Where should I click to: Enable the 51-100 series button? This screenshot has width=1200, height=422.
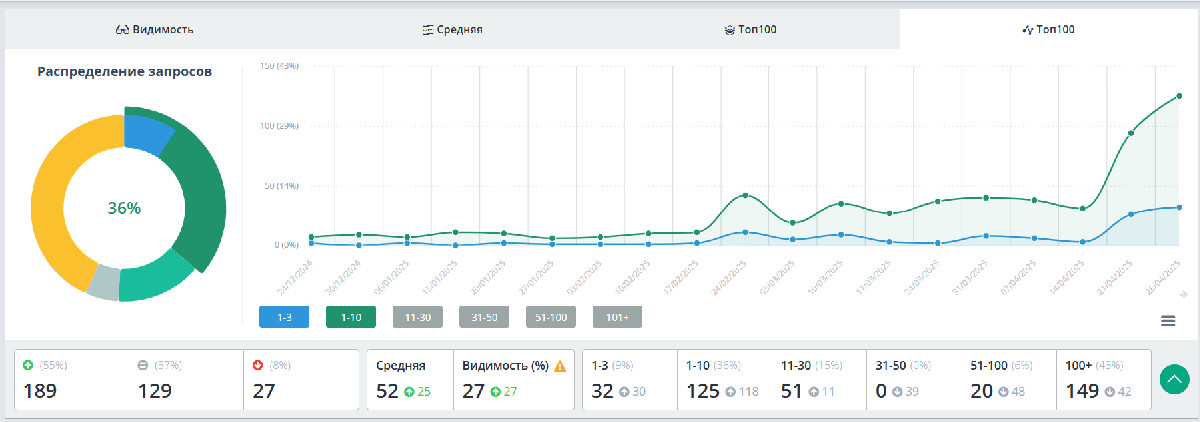pos(551,317)
